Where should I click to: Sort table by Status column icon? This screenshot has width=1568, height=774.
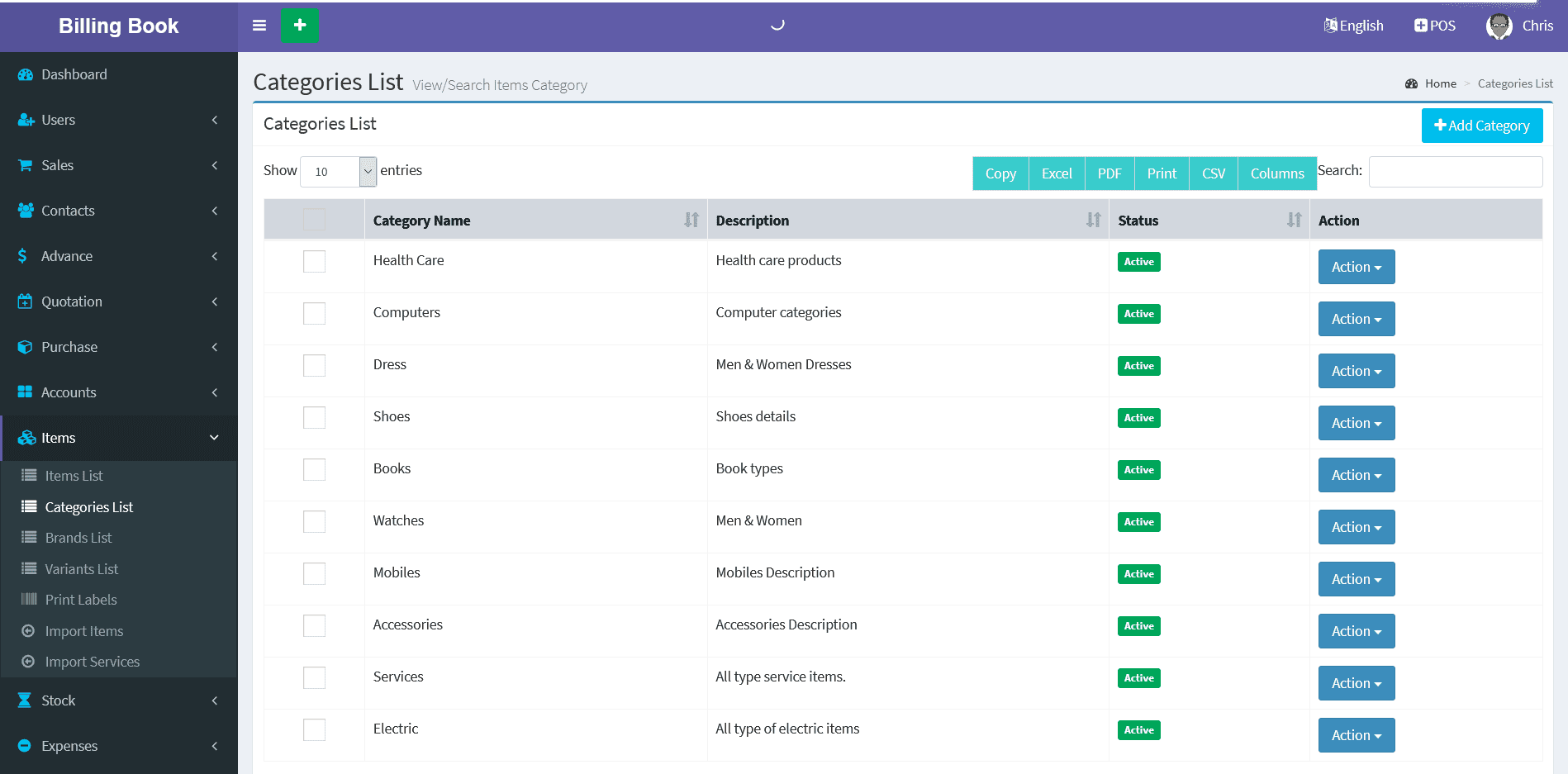(x=1294, y=221)
